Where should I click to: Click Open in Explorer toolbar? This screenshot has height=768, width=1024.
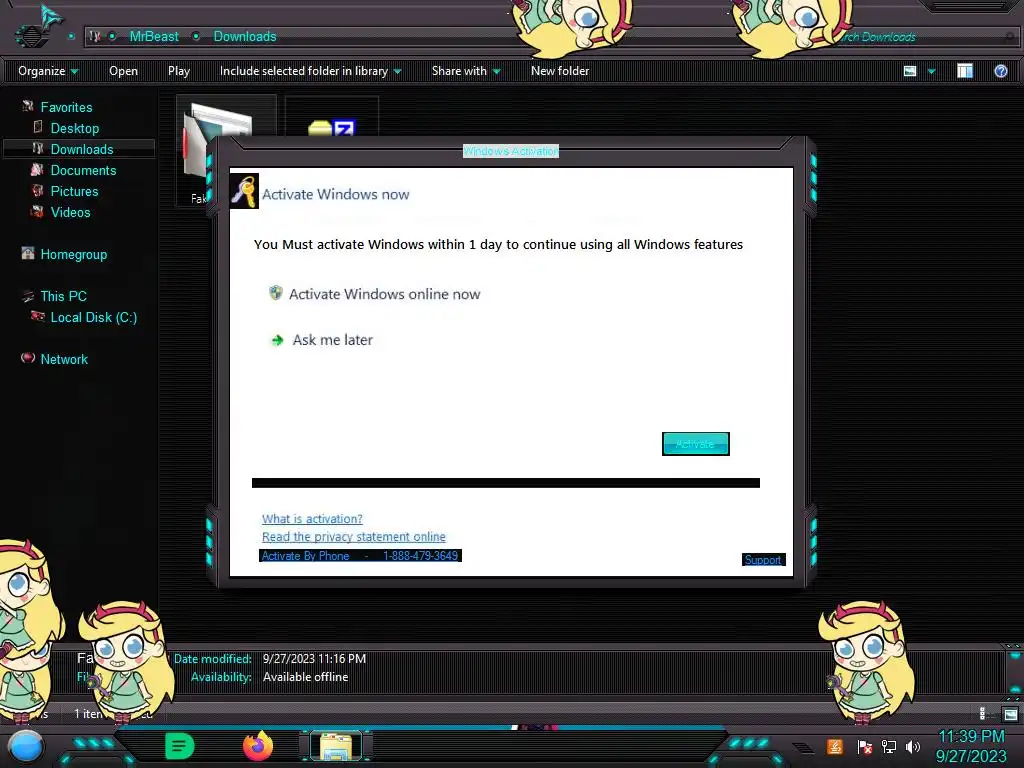tap(123, 71)
